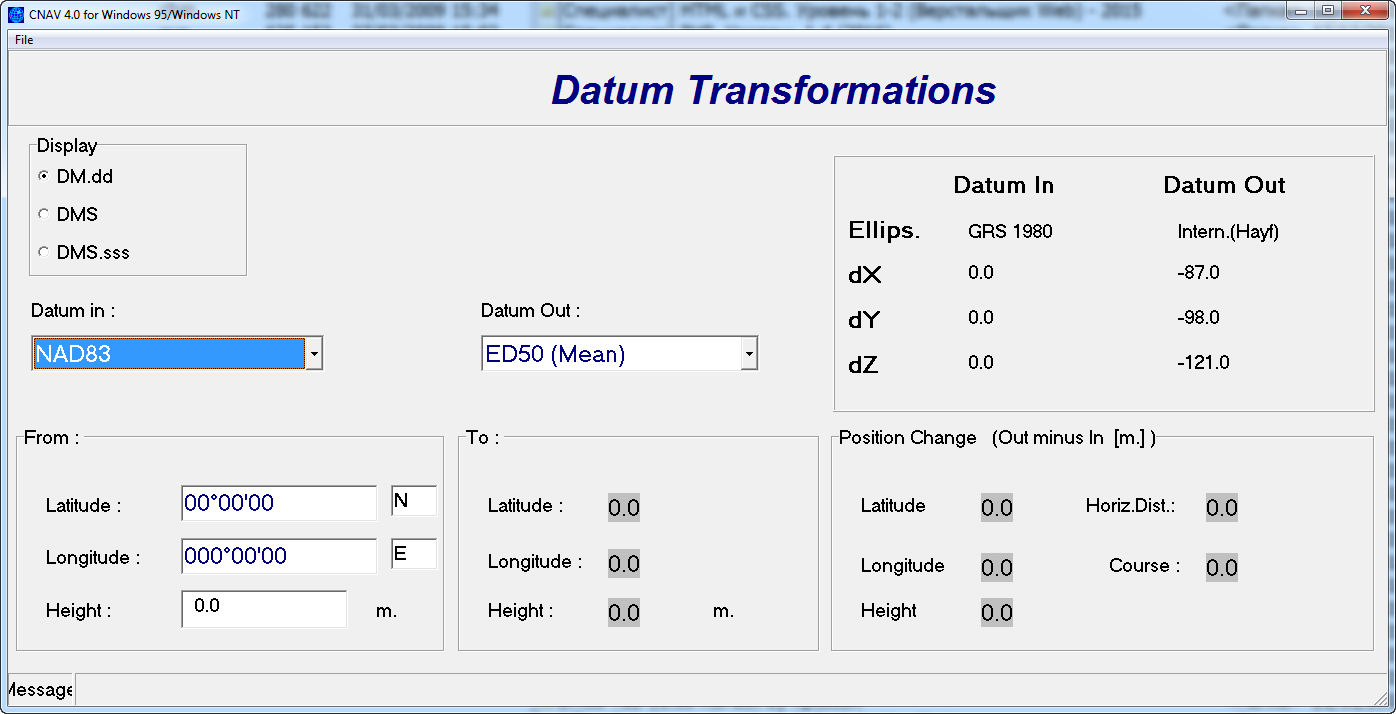Choose DMS.sss display format option
The height and width of the screenshot is (714, 1396).
coord(44,252)
